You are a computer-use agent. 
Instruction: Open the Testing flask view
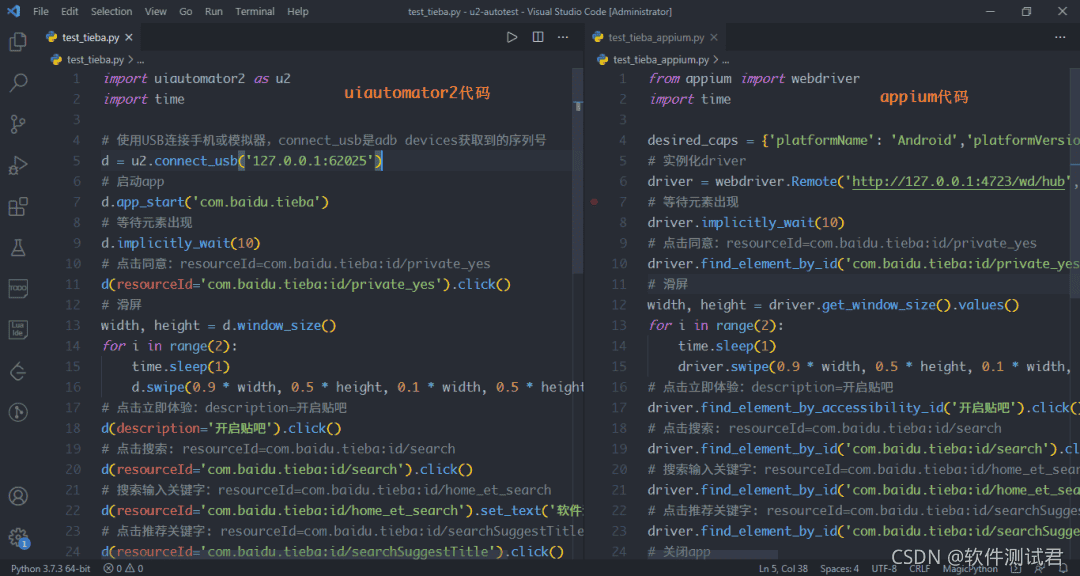[18, 247]
